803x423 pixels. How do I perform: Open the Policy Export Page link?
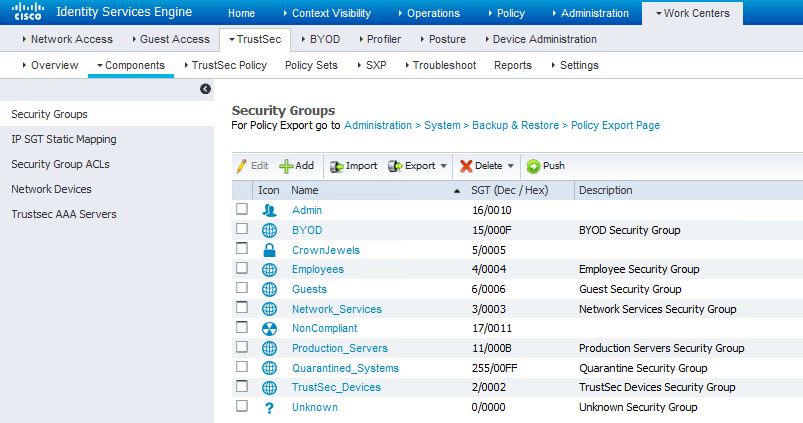(x=615, y=125)
